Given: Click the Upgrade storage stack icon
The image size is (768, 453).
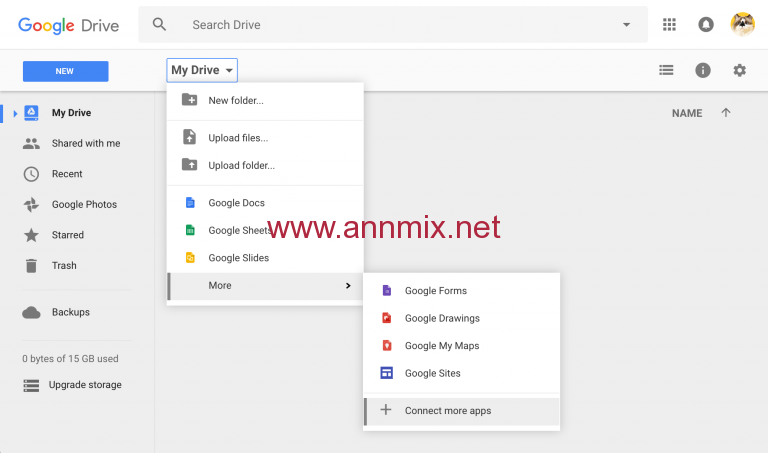Looking at the screenshot, I should pyautogui.click(x=31, y=385).
